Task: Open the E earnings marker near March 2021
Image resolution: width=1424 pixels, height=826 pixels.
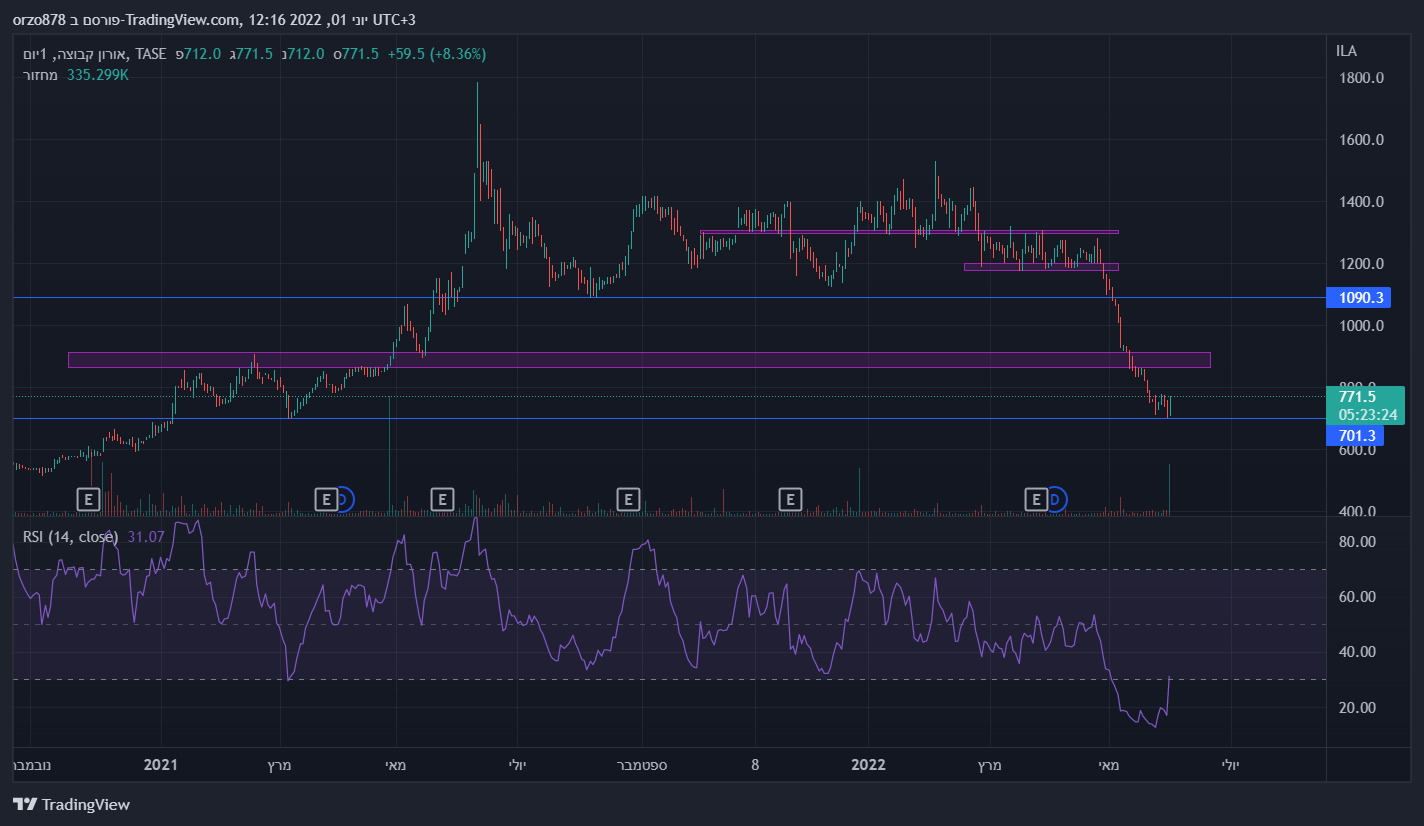Action: (x=326, y=498)
